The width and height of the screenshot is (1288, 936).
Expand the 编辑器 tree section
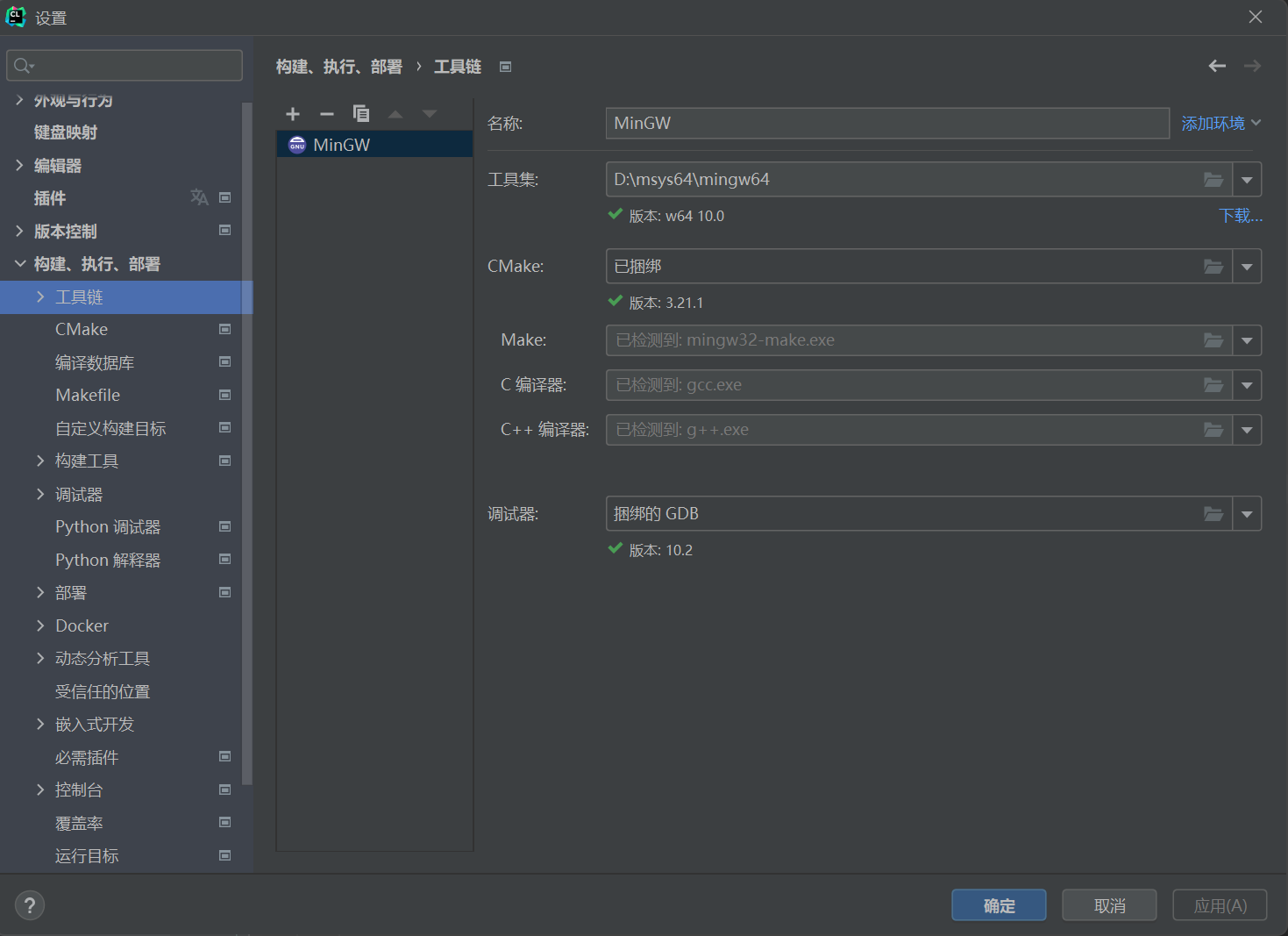[19, 165]
